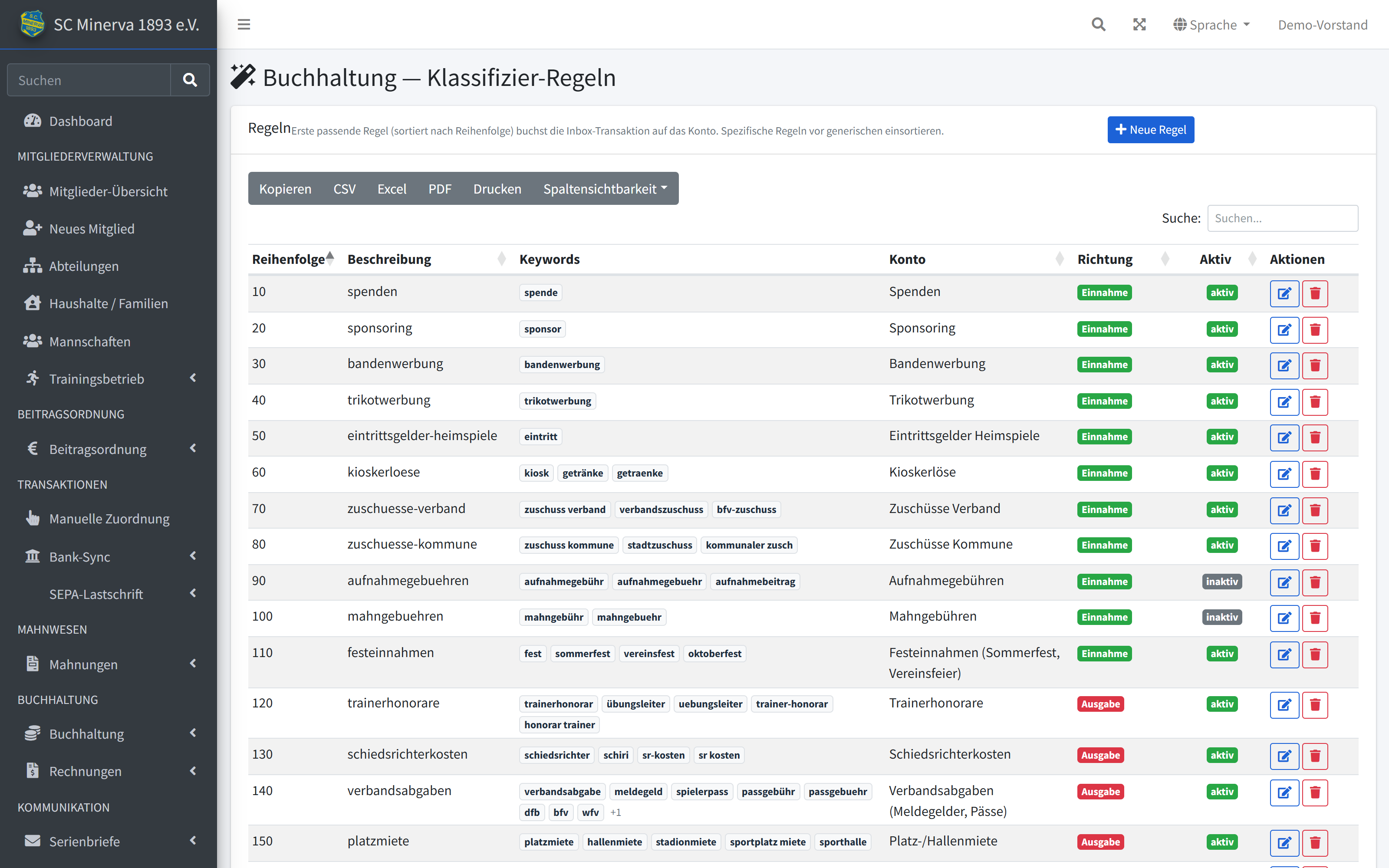The image size is (1389, 868).
Task: Edit the sponsoring rule
Action: pyautogui.click(x=1284, y=329)
